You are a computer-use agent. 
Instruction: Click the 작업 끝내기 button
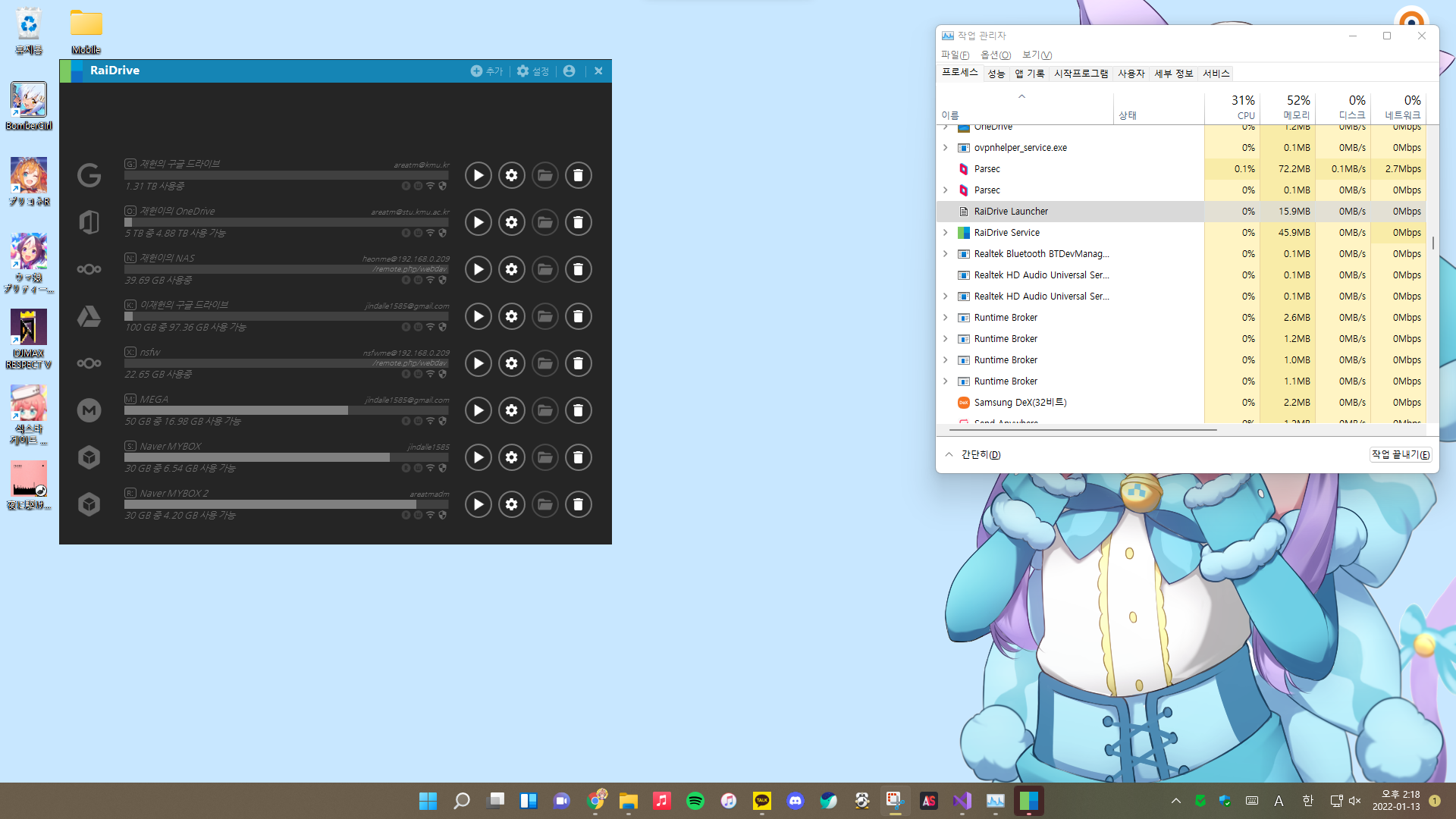[1400, 454]
